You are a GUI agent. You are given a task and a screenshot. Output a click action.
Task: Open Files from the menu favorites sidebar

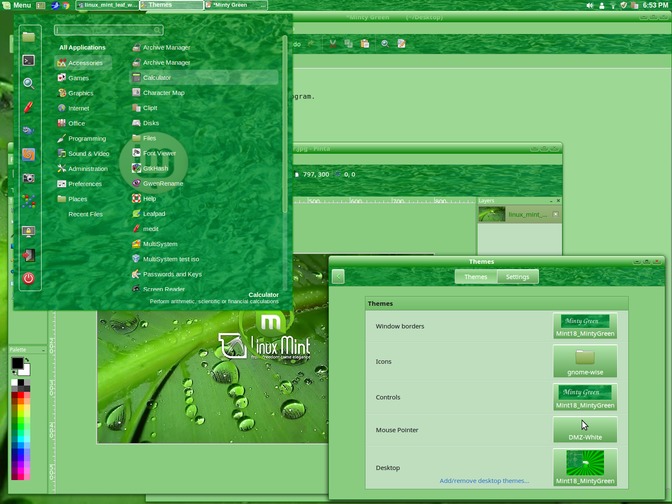click(x=29, y=37)
